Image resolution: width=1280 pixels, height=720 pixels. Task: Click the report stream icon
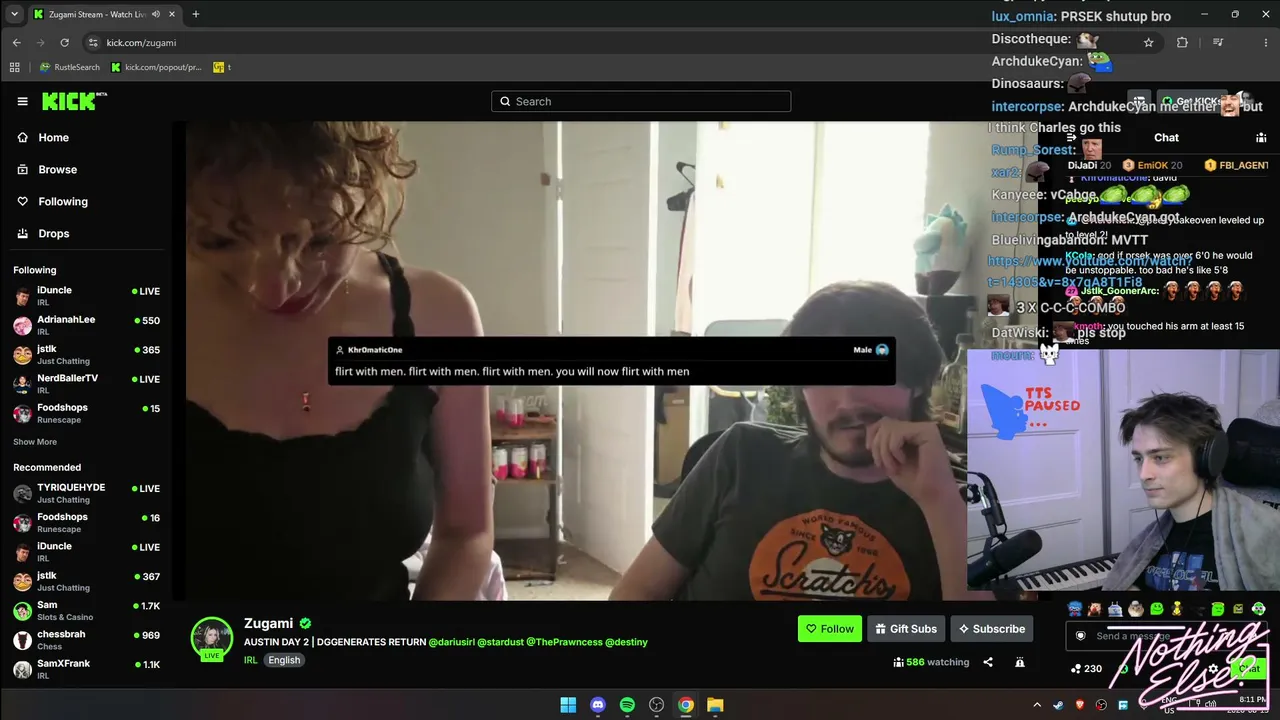coord(1020,662)
